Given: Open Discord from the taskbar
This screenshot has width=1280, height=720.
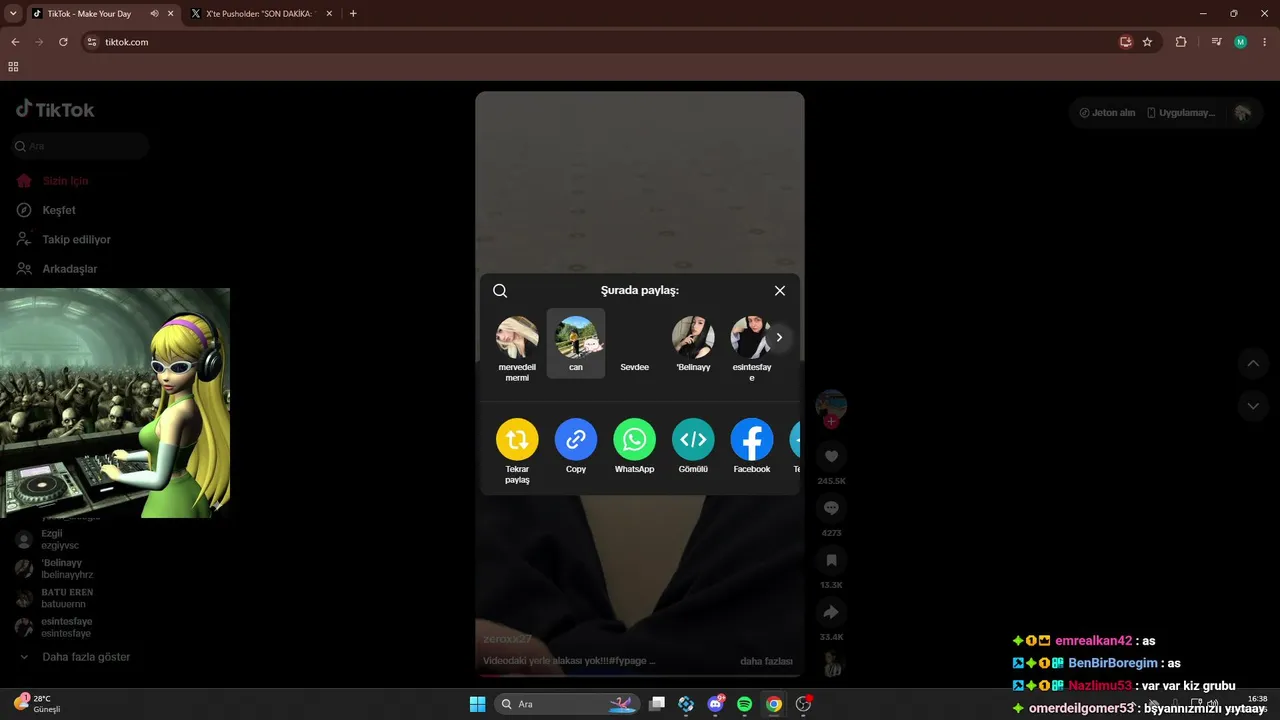Looking at the screenshot, I should [715, 704].
